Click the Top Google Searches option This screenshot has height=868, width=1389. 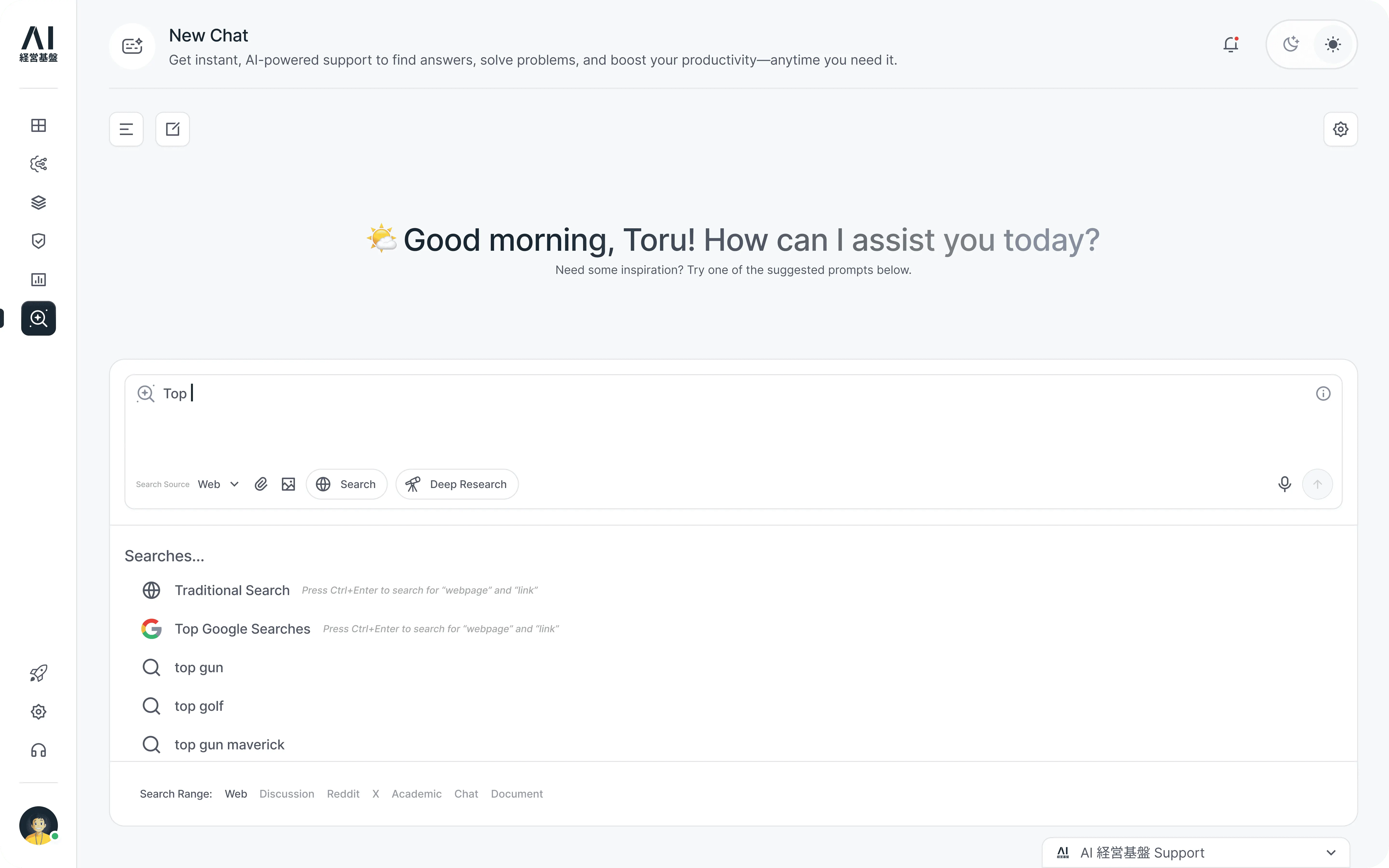coord(242,629)
